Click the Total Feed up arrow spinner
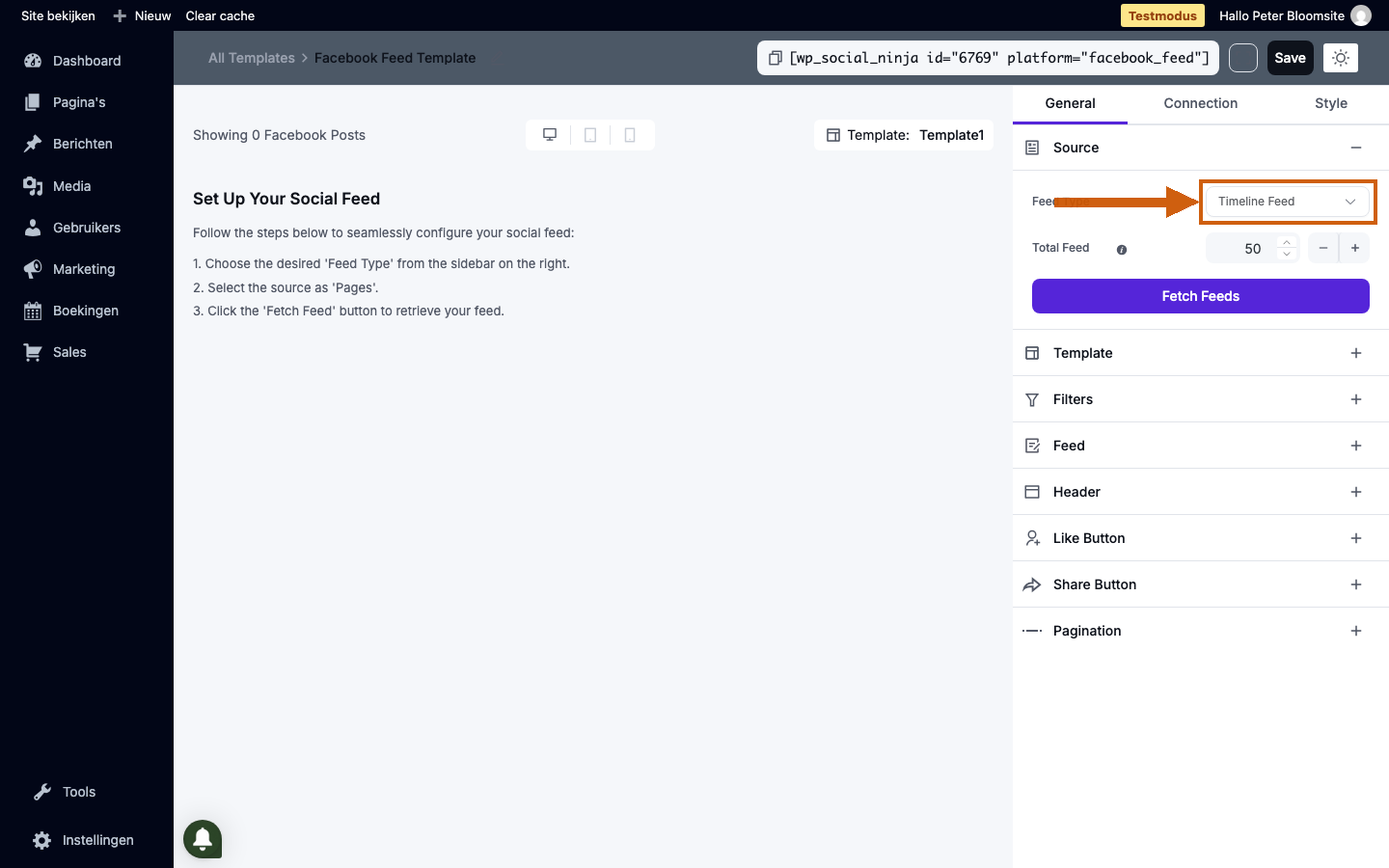 (x=1287, y=242)
